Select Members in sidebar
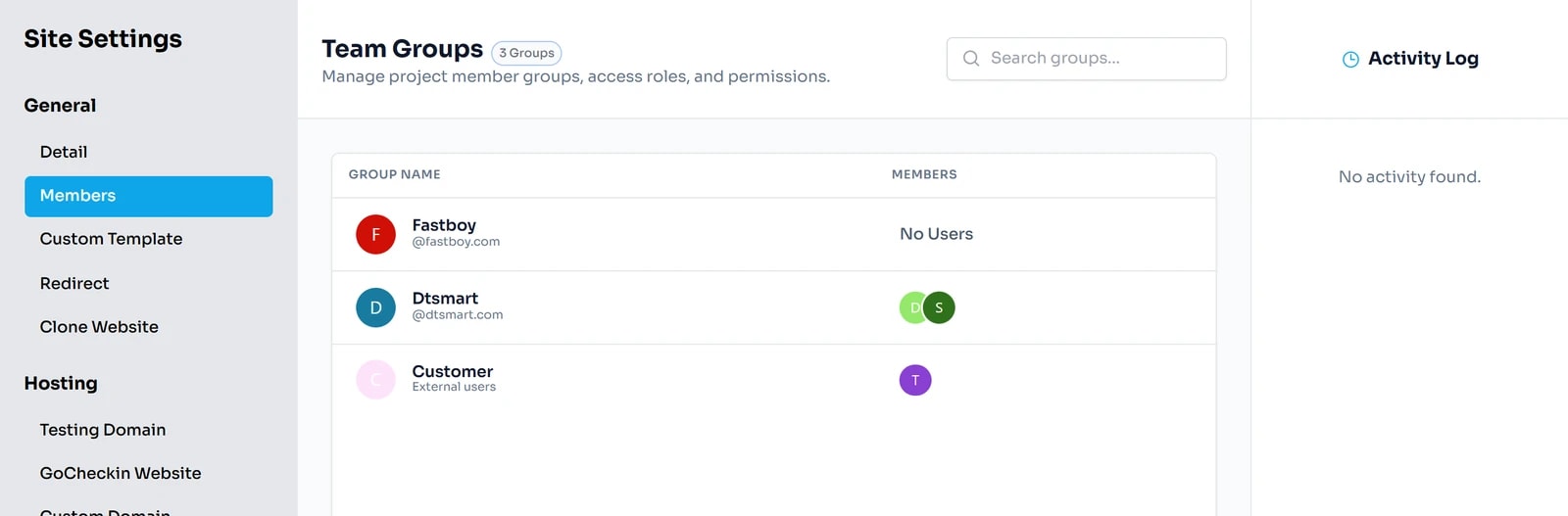 click(148, 196)
